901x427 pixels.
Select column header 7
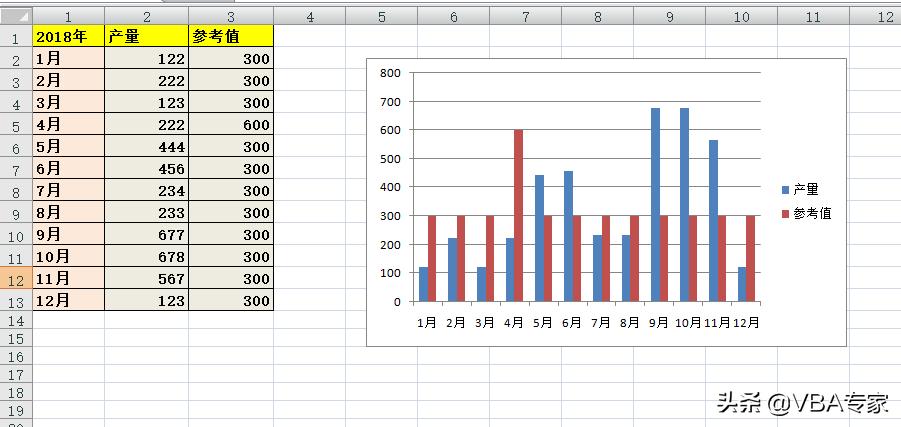pos(525,17)
